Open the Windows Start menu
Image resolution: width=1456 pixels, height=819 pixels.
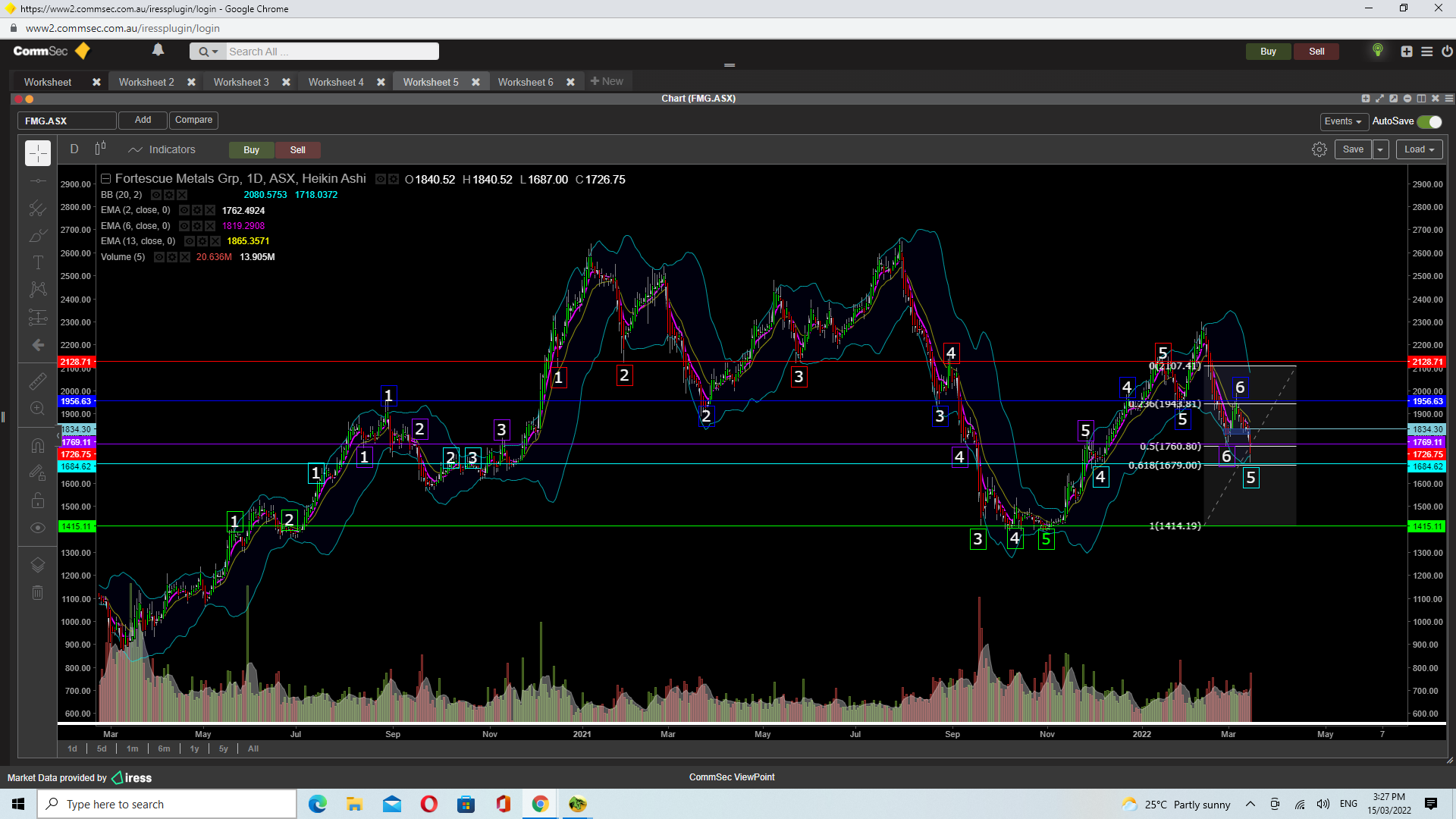[18, 804]
